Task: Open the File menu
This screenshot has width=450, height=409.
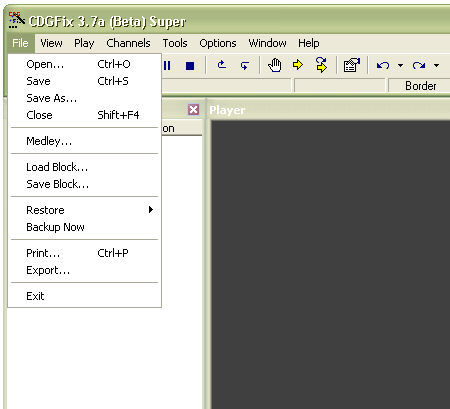Action: (x=20, y=43)
